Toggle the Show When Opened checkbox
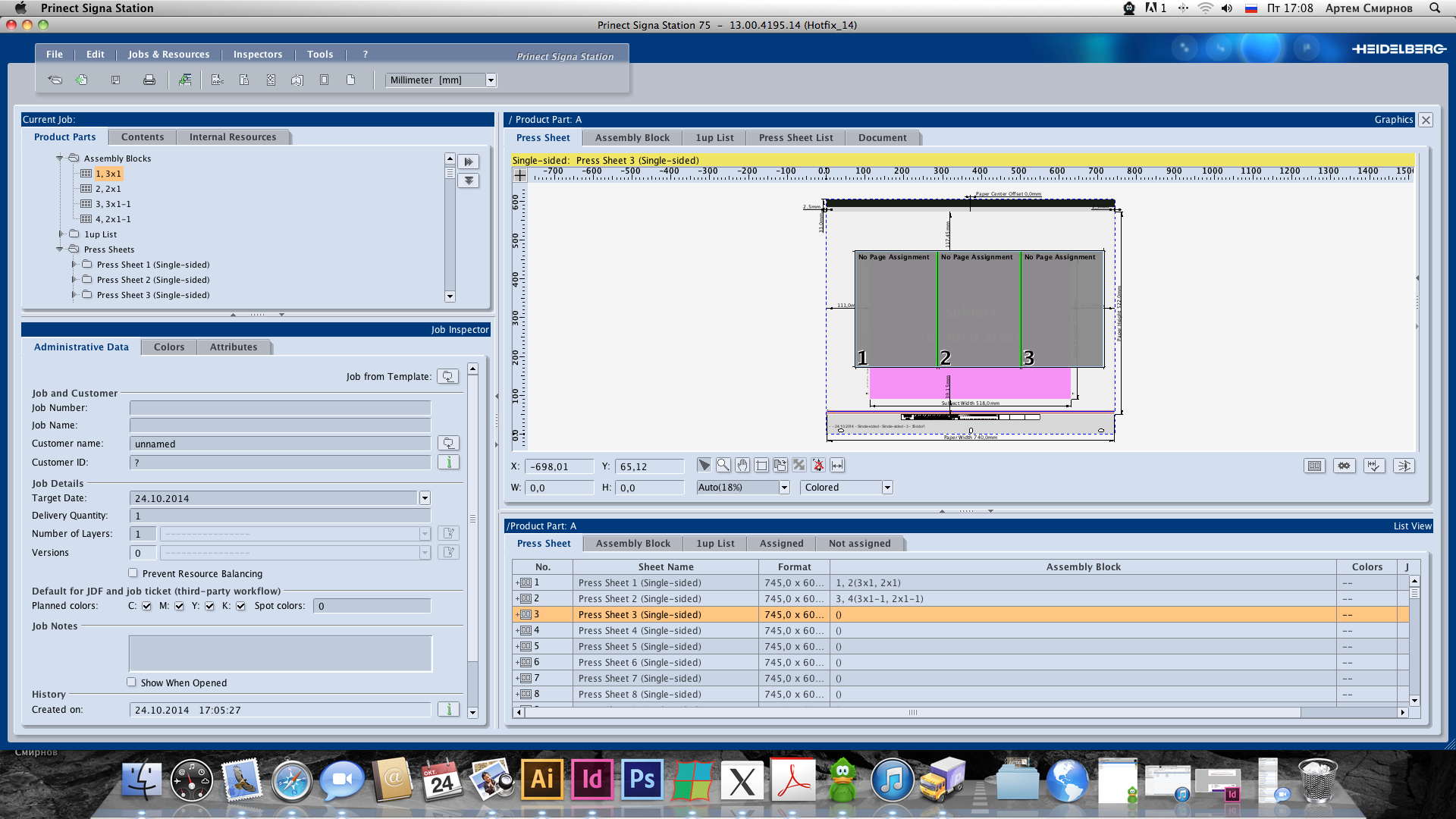Screen dimensions: 1456x819 (x=132, y=682)
